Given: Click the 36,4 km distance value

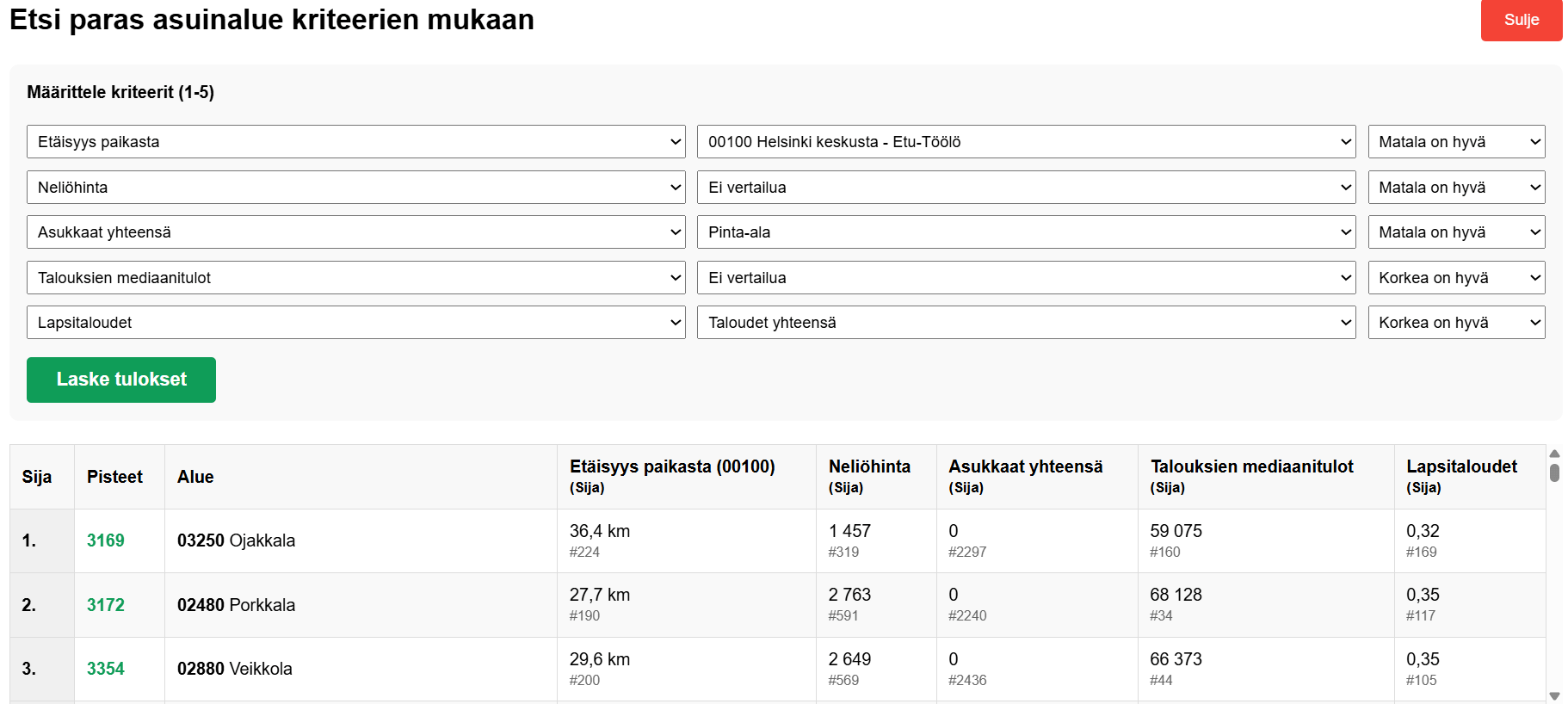Looking at the screenshot, I should coord(600,531).
